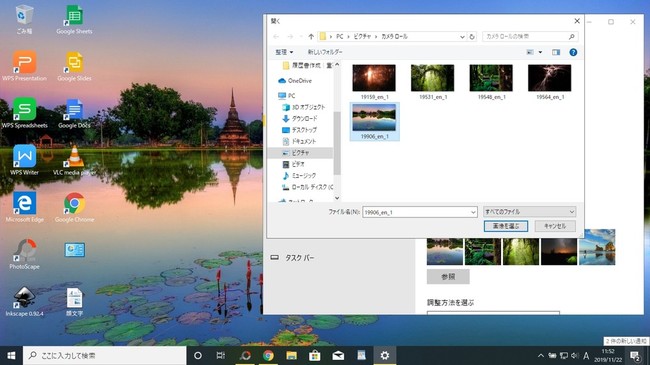The image size is (650, 365).
Task: Open Google Chrome desktop shortcut
Action: click(75, 207)
